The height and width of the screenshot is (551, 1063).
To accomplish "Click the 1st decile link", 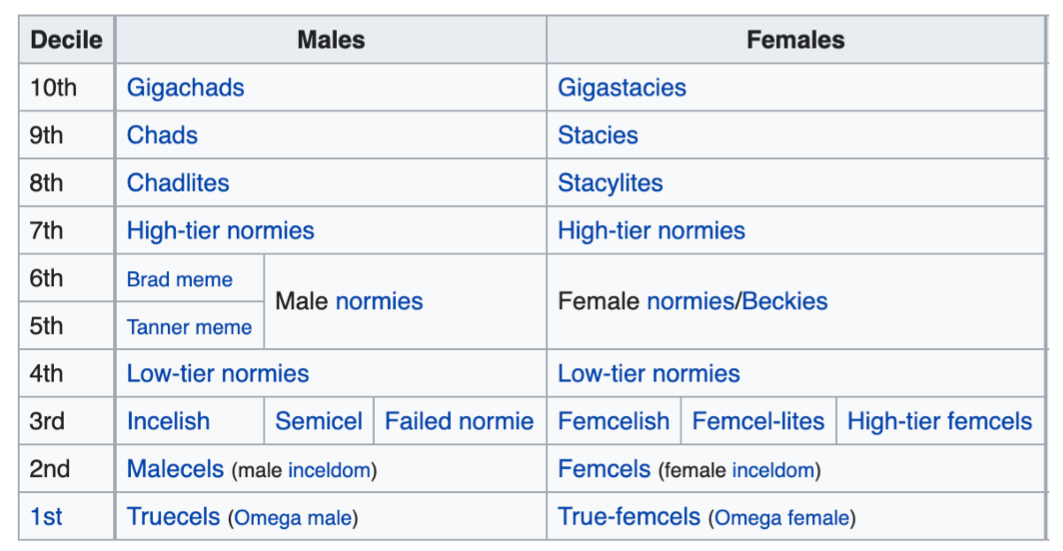I will point(46,517).
